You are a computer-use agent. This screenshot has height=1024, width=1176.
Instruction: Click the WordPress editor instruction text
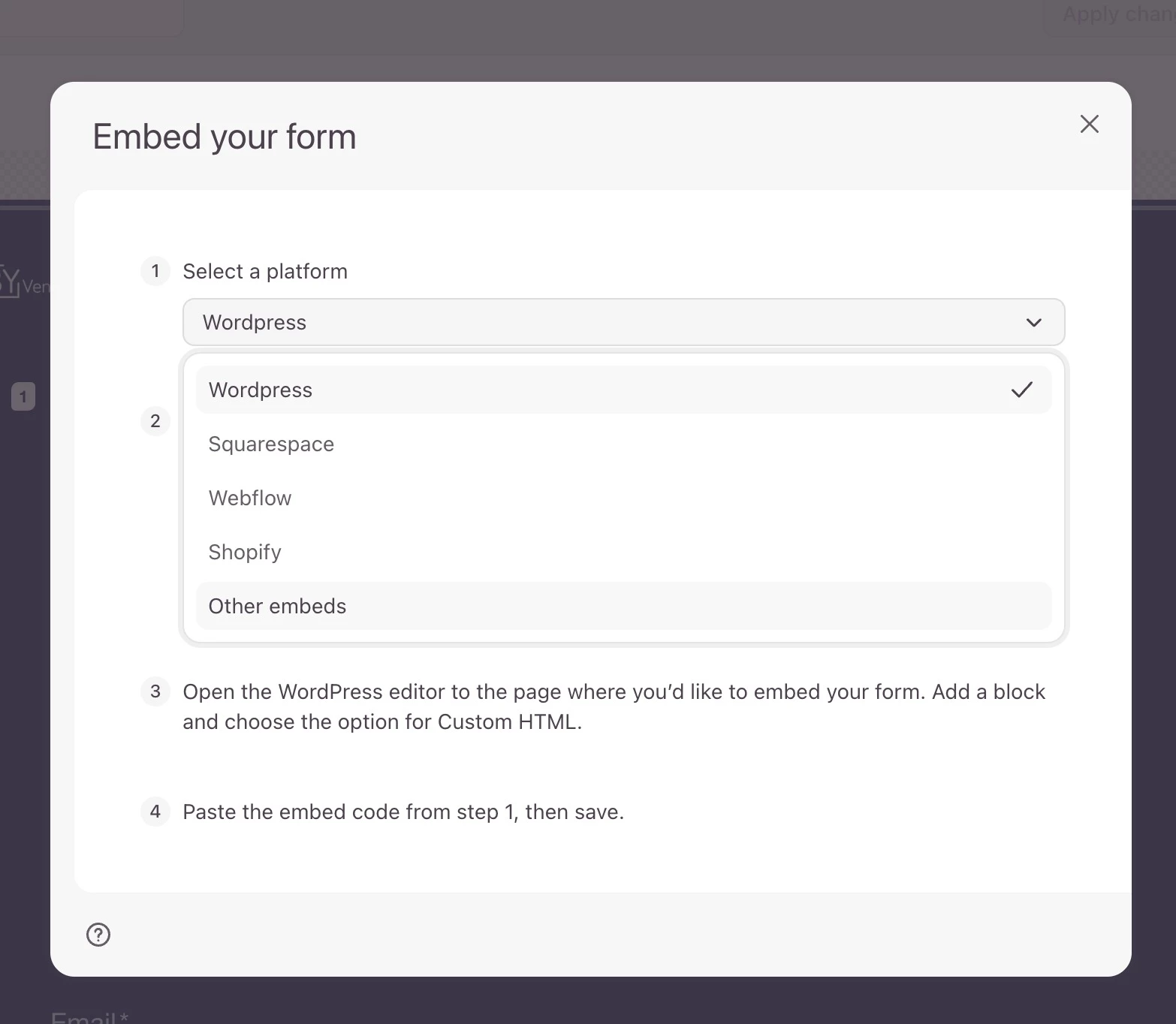click(x=614, y=706)
